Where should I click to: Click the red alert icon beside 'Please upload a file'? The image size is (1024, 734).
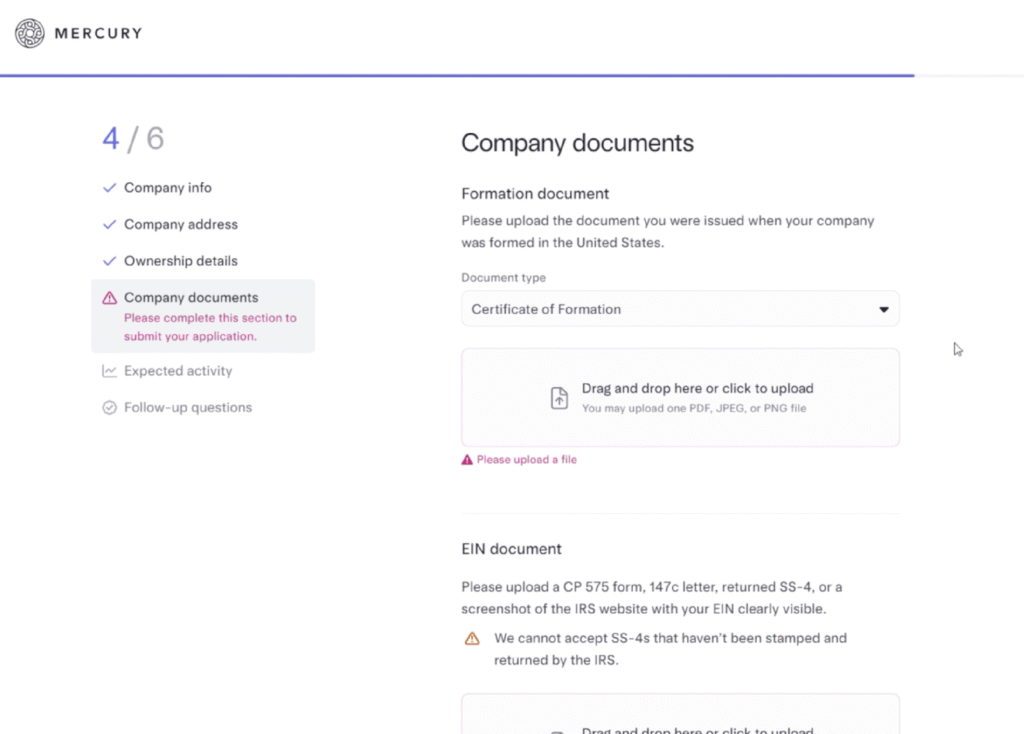[x=466, y=460]
